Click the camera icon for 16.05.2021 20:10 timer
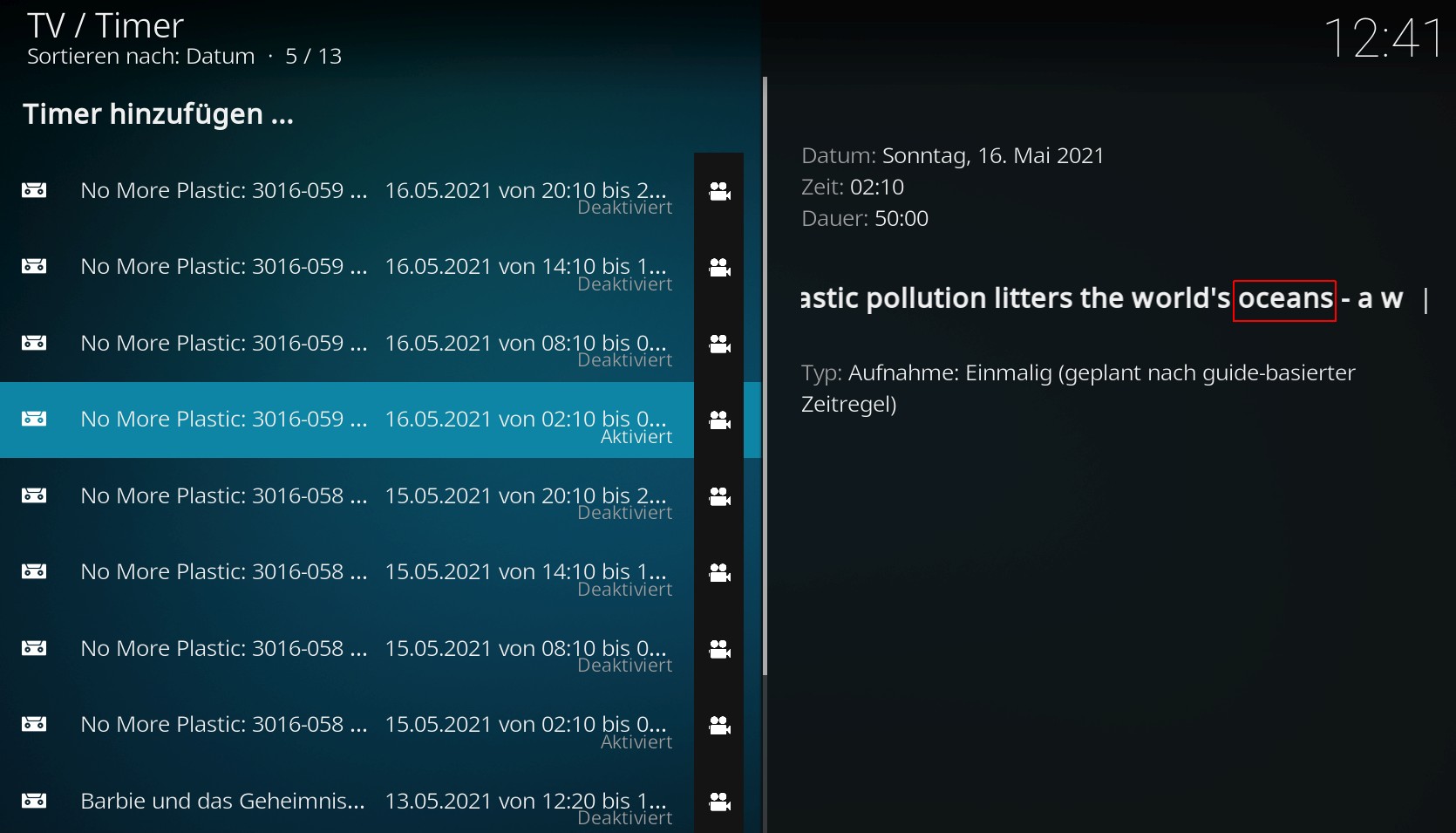 click(719, 191)
